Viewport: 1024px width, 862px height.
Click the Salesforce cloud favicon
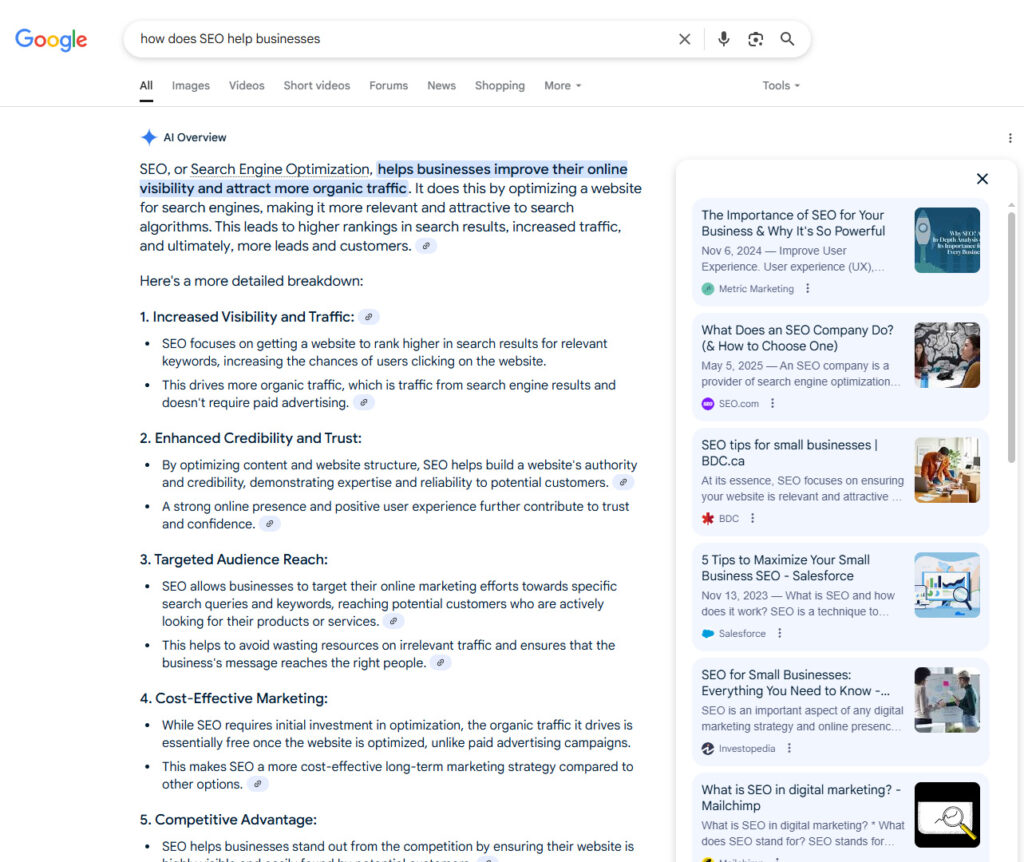tap(707, 633)
